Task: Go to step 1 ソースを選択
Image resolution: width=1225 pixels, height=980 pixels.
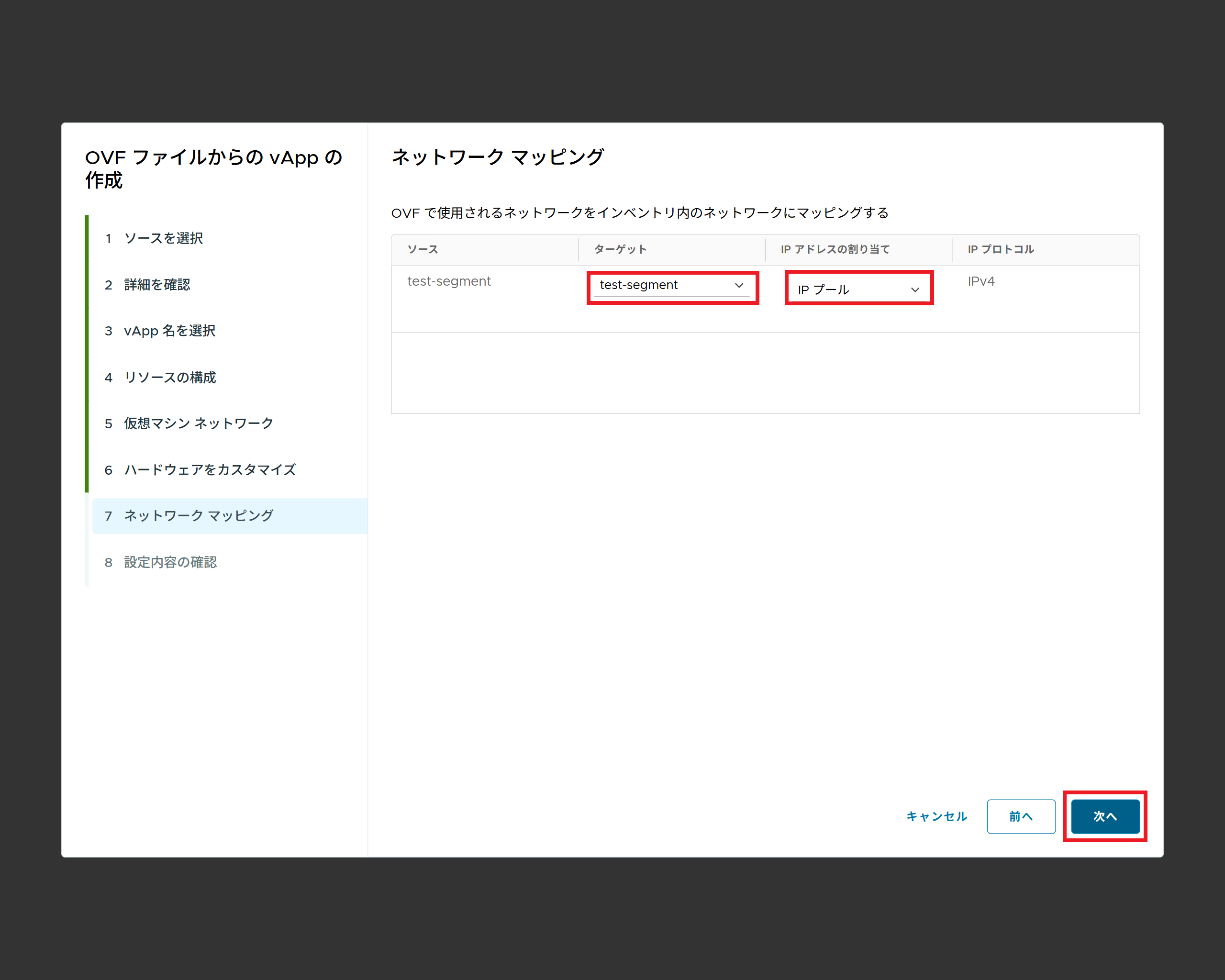Action: (x=164, y=238)
